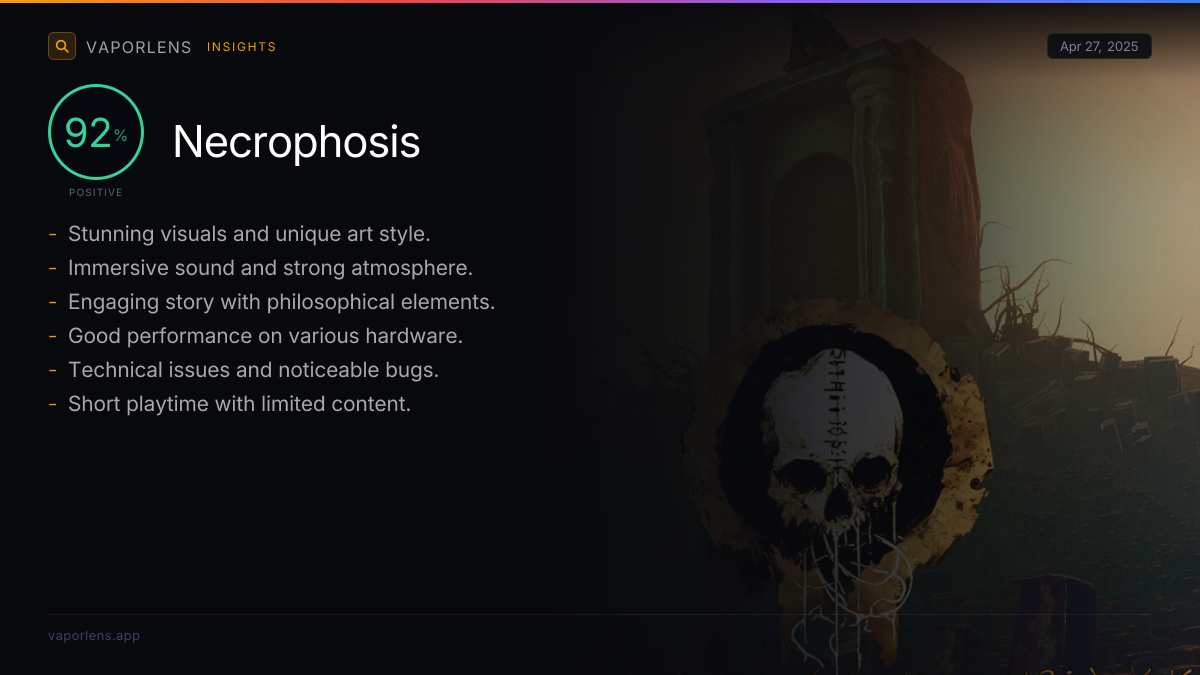Click the dash bullet before Short playtime
This screenshot has width=1200, height=675.
52,404
